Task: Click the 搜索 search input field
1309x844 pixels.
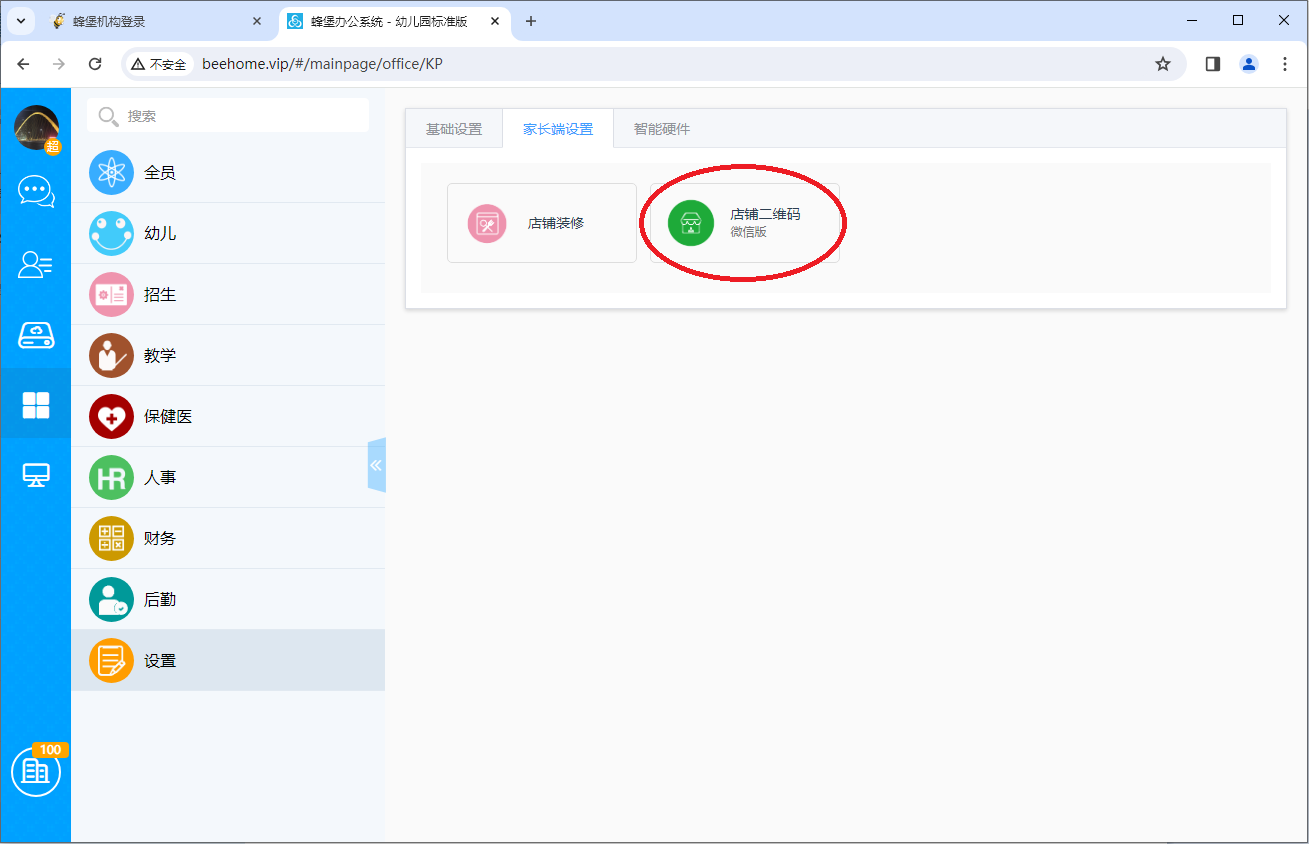Action: (240, 116)
